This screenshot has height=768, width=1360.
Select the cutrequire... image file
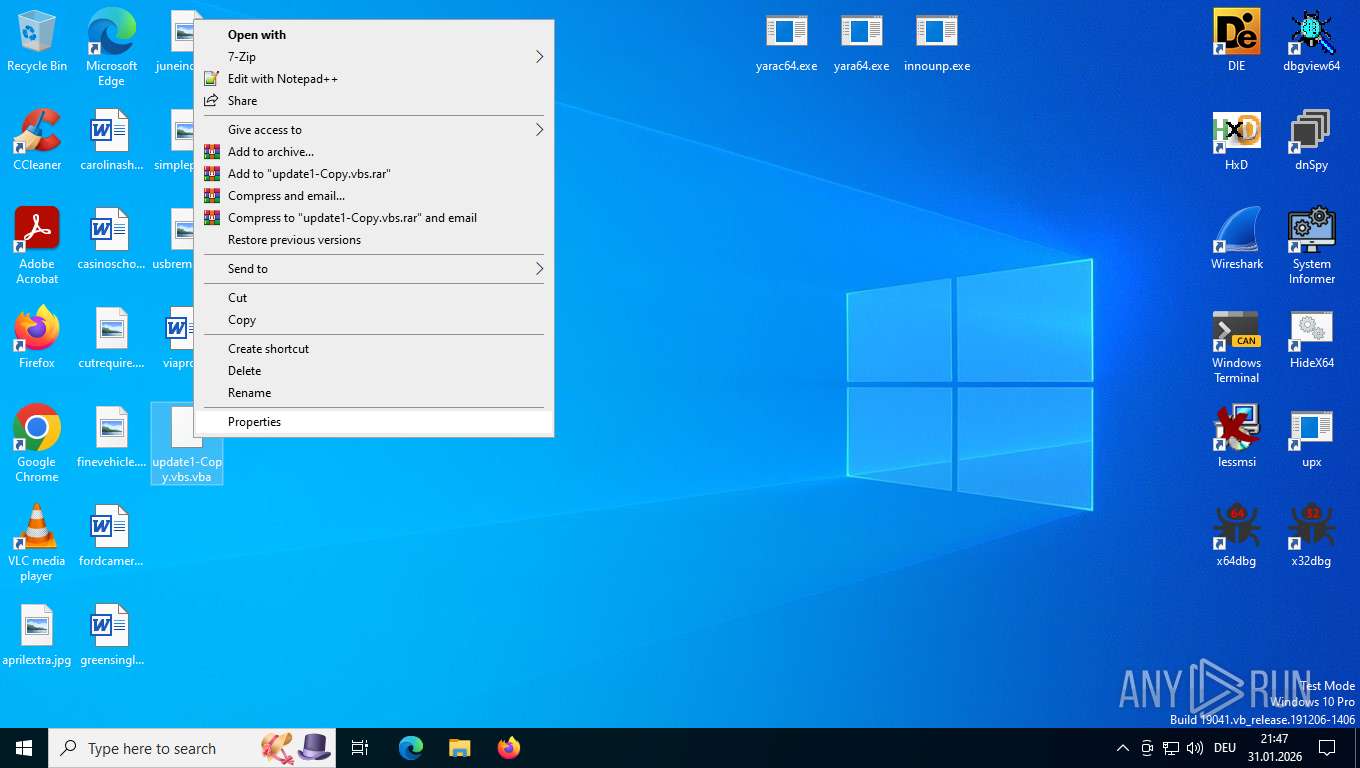point(111,339)
